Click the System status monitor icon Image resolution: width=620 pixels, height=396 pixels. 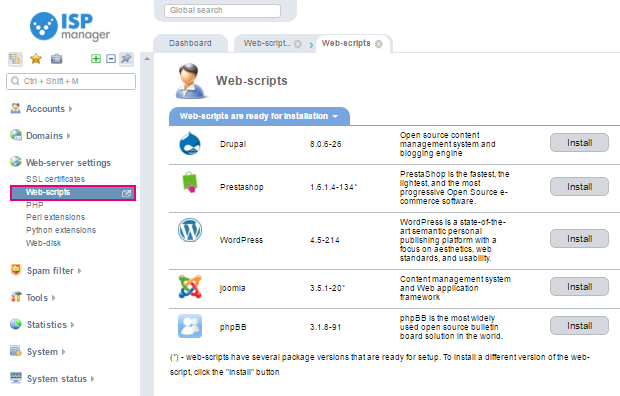16,377
